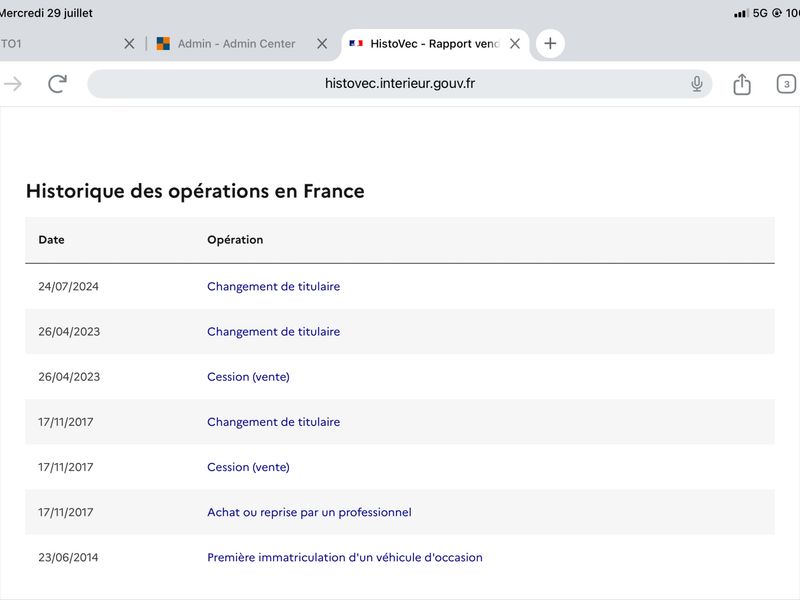Open Achat ou reprise par un professionnel

pyautogui.click(x=309, y=512)
